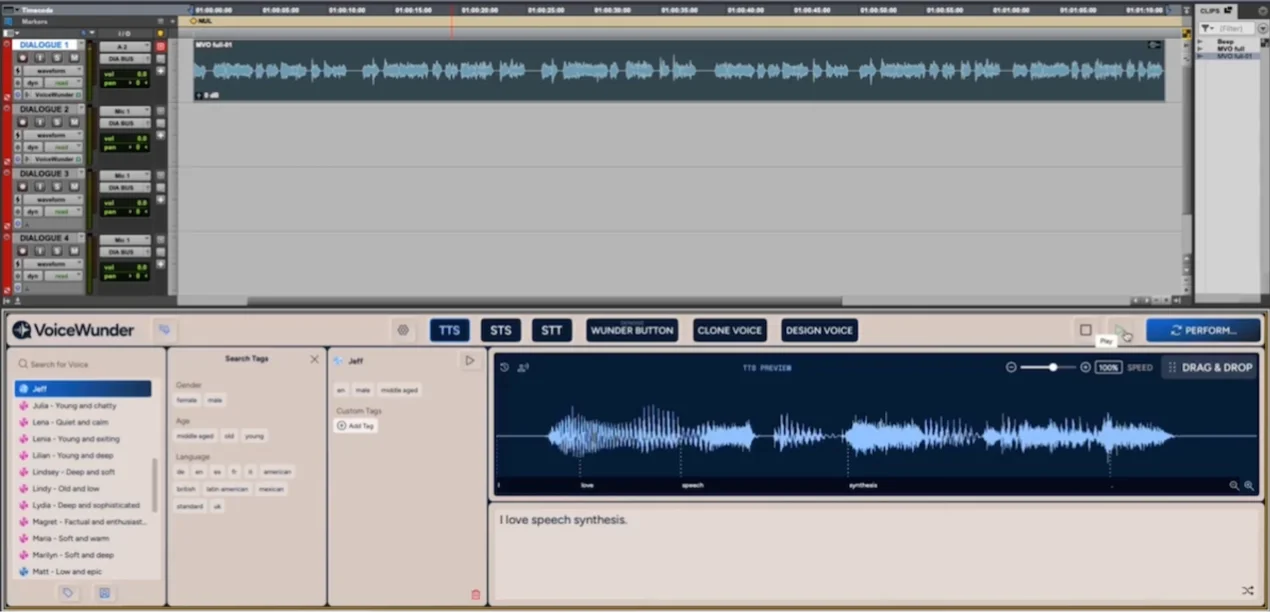Viewport: 1270px width, 613px height.
Task: Click the tag filter icon below voice list
Action: 68,593
